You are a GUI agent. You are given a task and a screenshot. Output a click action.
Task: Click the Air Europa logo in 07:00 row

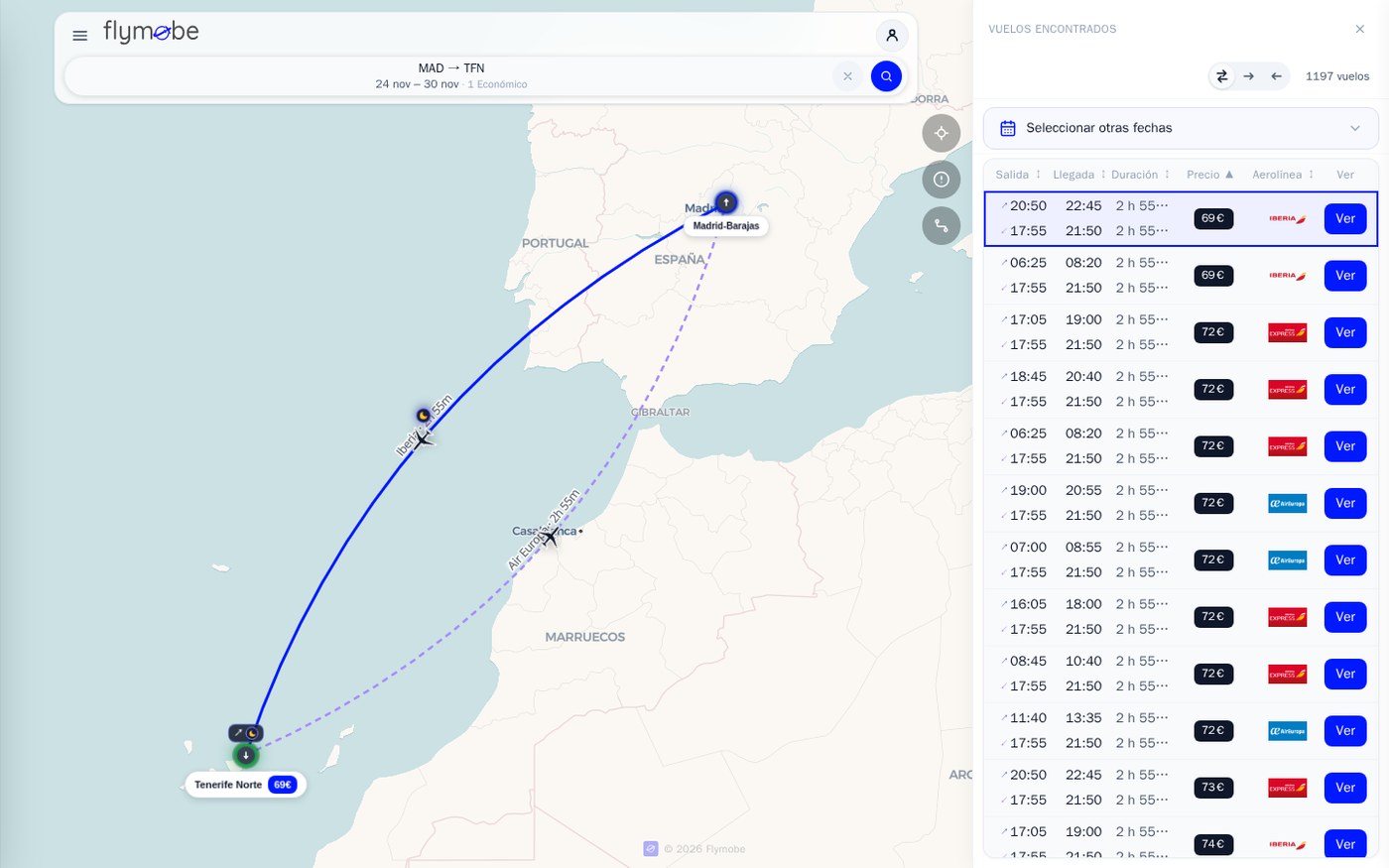(x=1288, y=560)
